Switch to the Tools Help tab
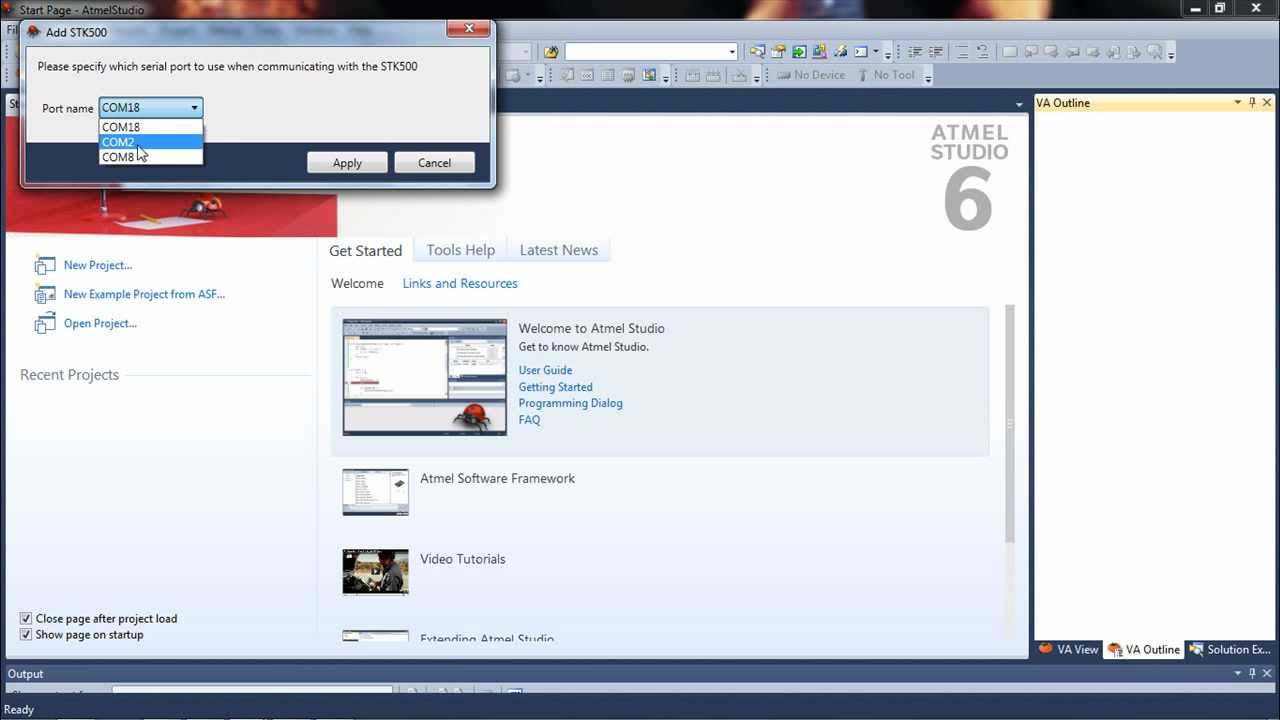1280x720 pixels. point(460,250)
